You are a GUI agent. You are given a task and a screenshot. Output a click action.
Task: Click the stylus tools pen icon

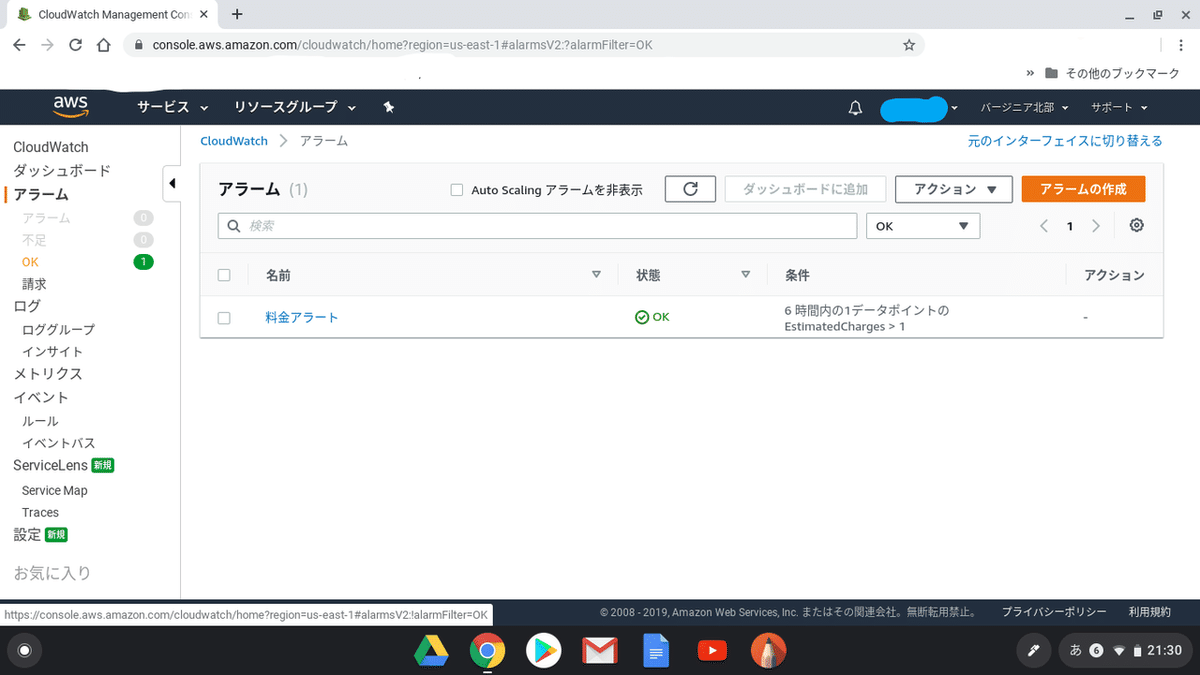[1033, 651]
